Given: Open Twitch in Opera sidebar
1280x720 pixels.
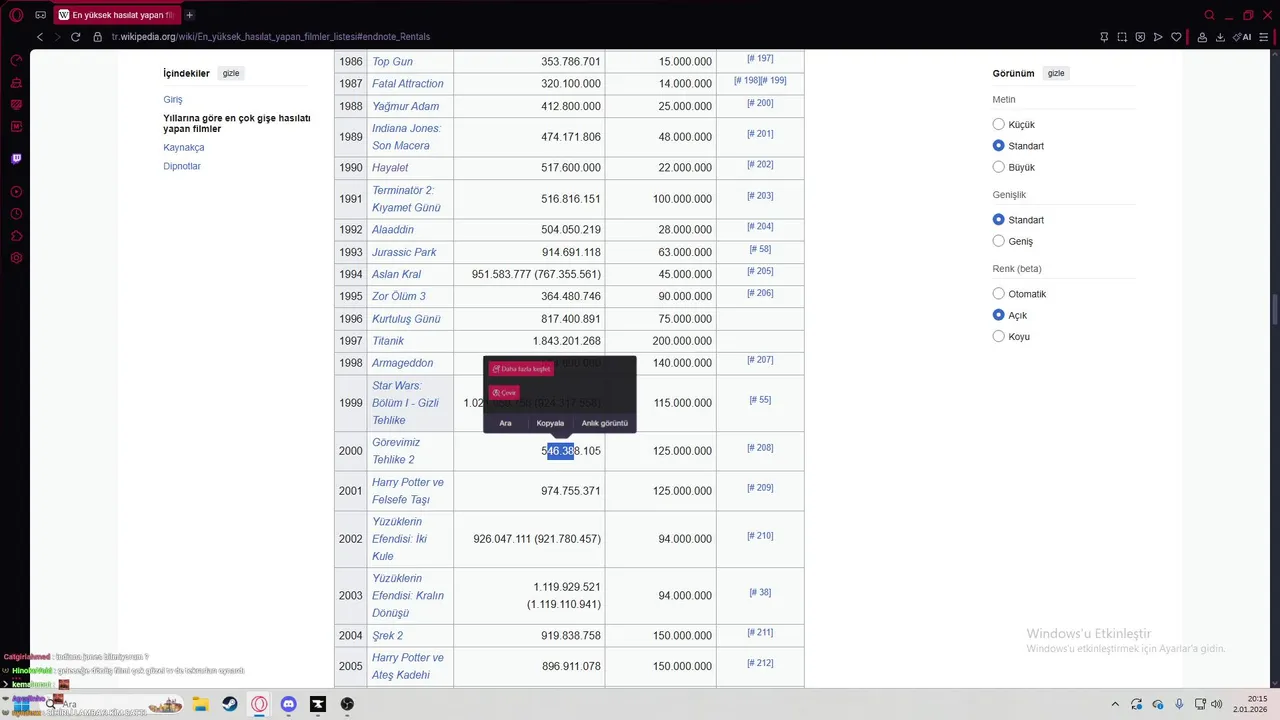Looking at the screenshot, I should click(x=16, y=158).
